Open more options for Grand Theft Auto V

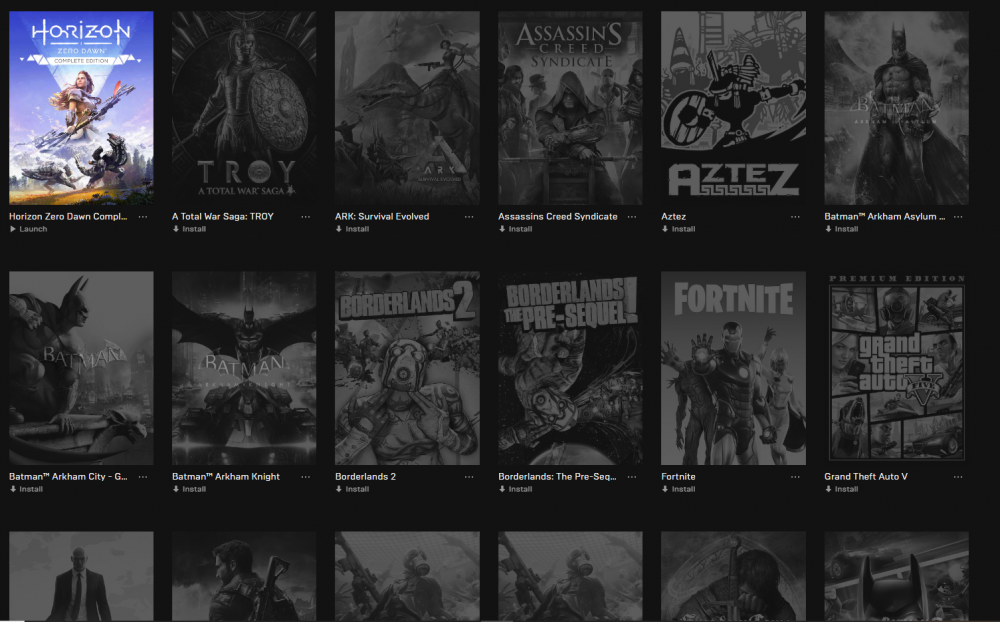(958, 477)
